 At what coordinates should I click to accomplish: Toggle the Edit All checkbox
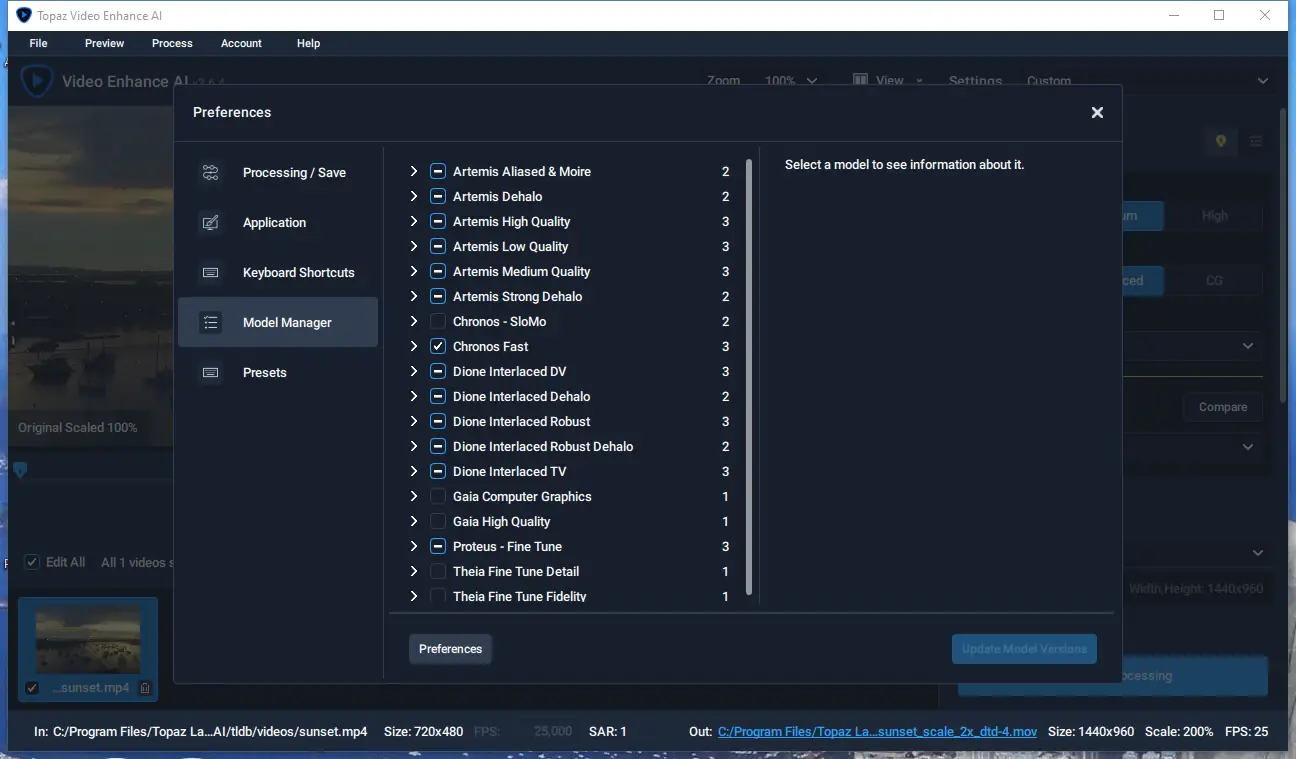(32, 562)
